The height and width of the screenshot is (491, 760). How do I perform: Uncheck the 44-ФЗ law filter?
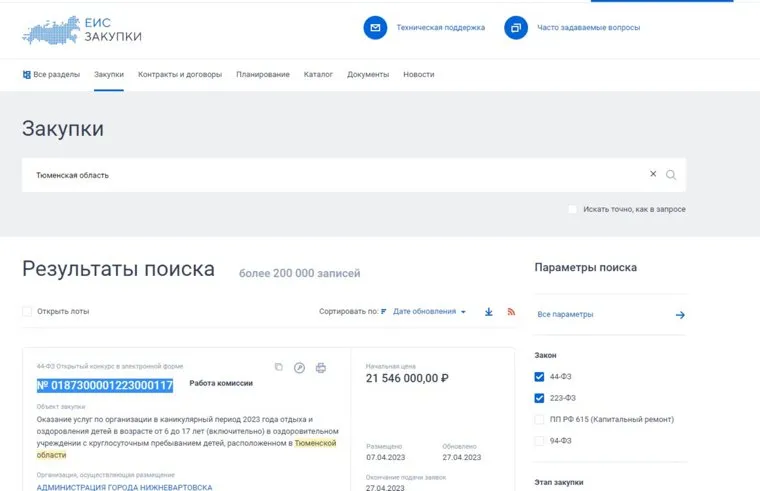[x=540, y=377]
